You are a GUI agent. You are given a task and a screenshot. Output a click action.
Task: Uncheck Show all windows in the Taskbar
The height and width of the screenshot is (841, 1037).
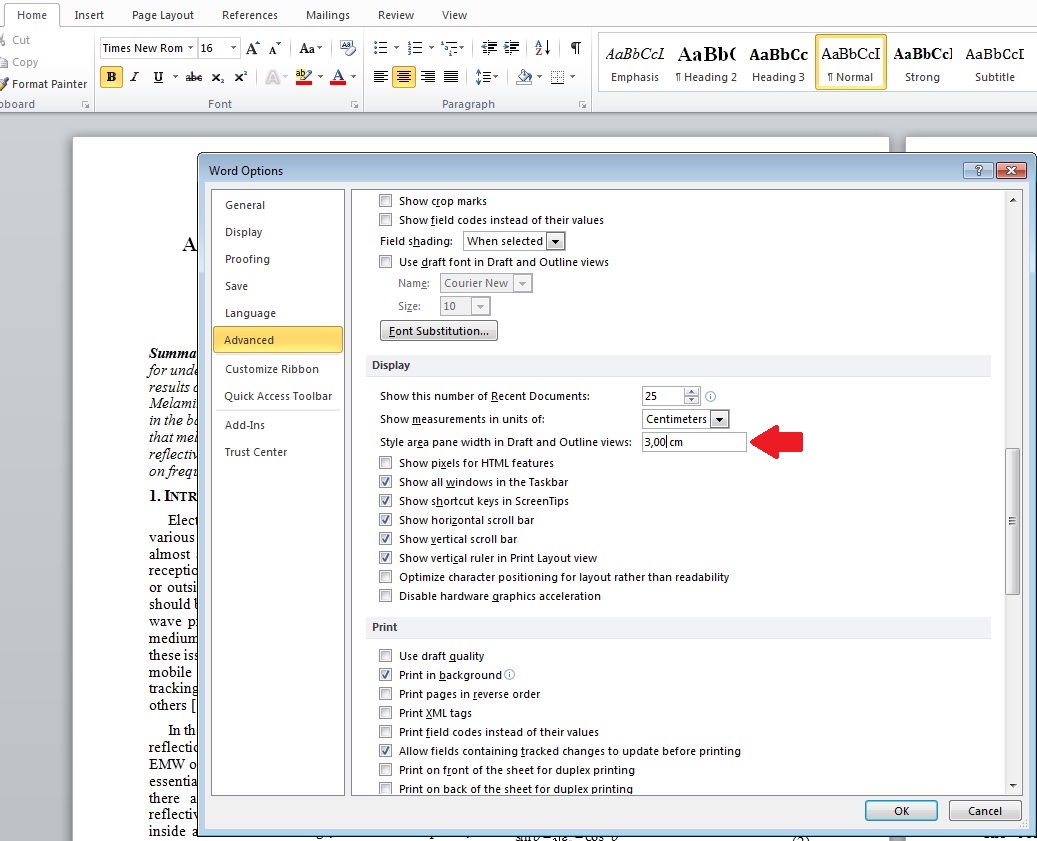[386, 482]
